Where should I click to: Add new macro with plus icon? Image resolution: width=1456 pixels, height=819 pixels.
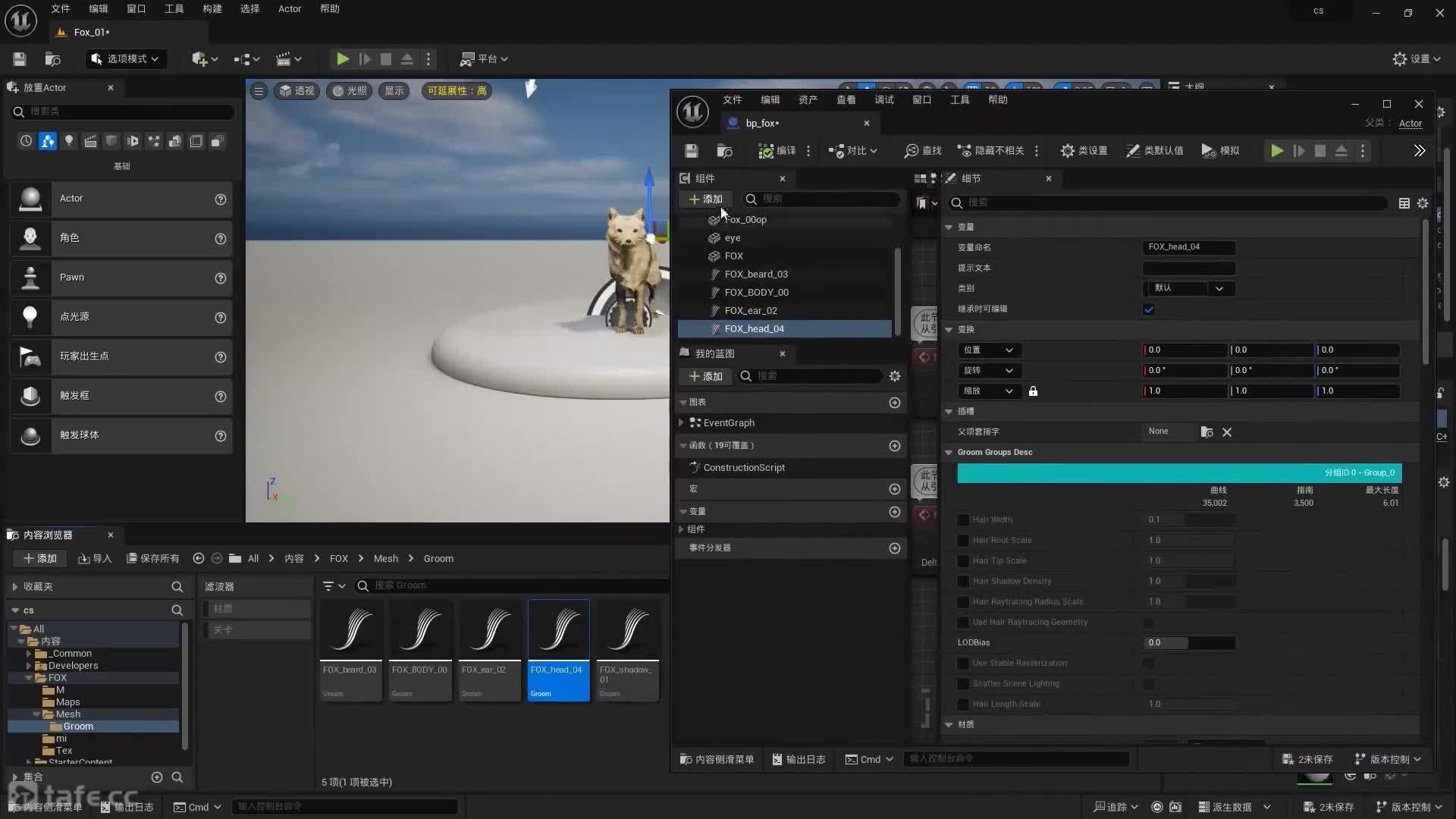pyautogui.click(x=895, y=489)
